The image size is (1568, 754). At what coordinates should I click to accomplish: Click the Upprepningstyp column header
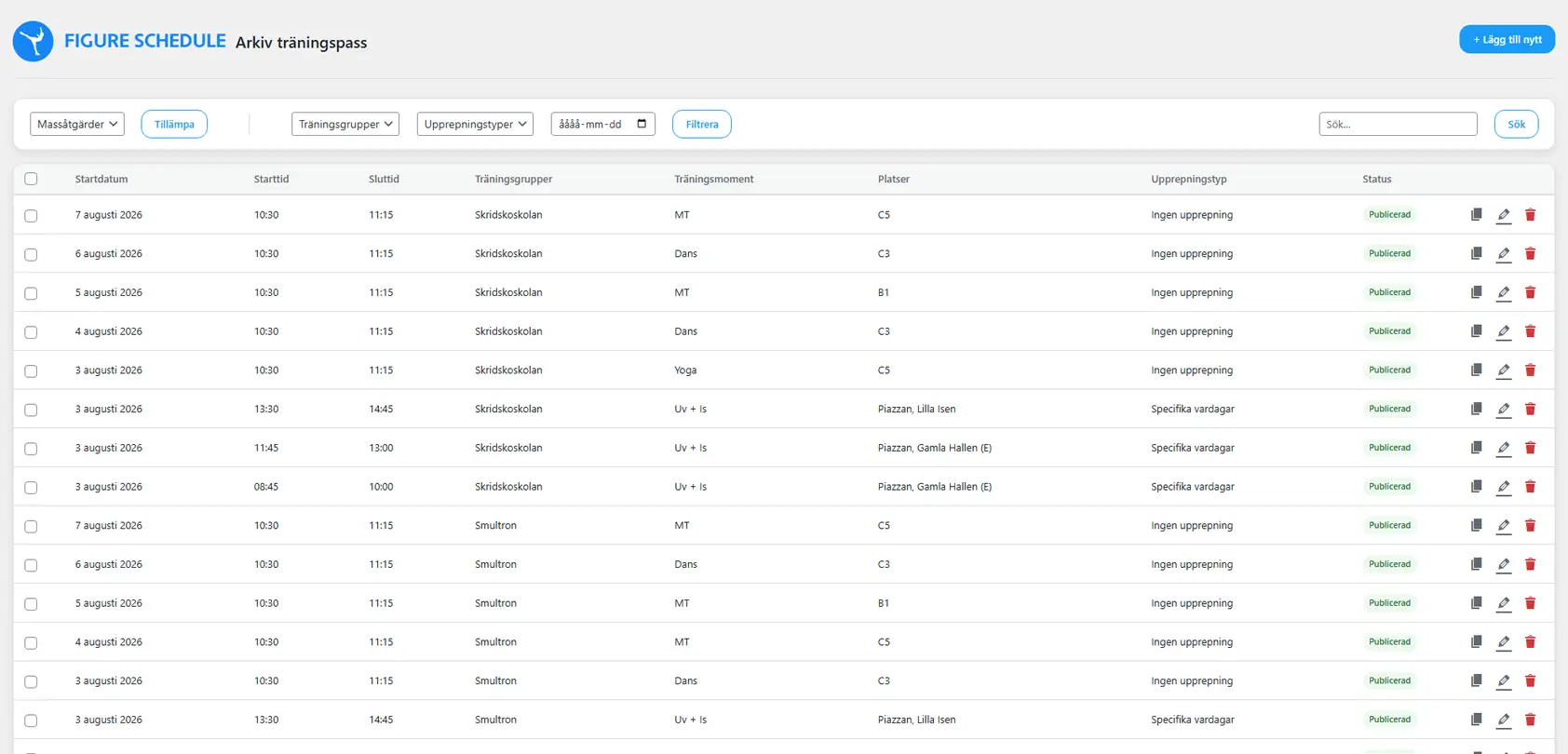click(x=1189, y=179)
